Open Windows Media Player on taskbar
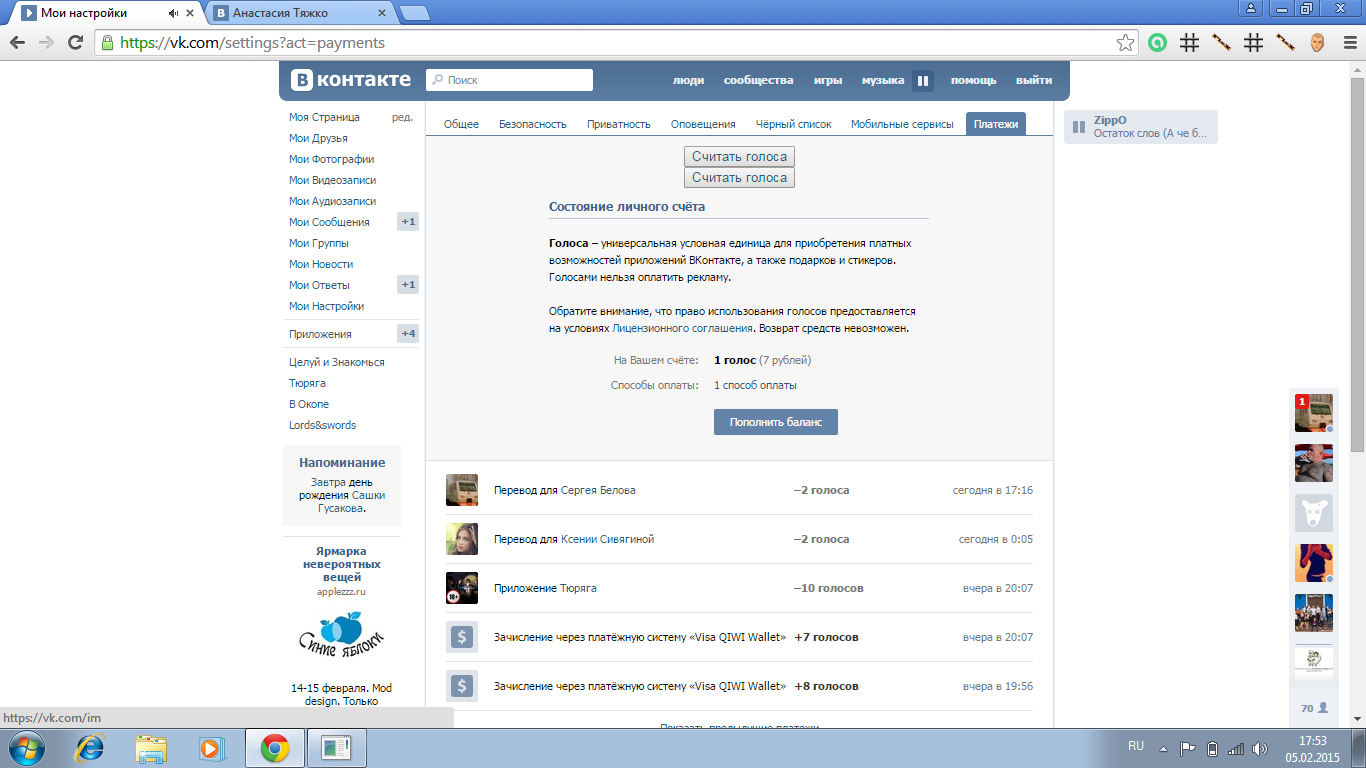Screen dimensions: 1366x768 point(210,748)
